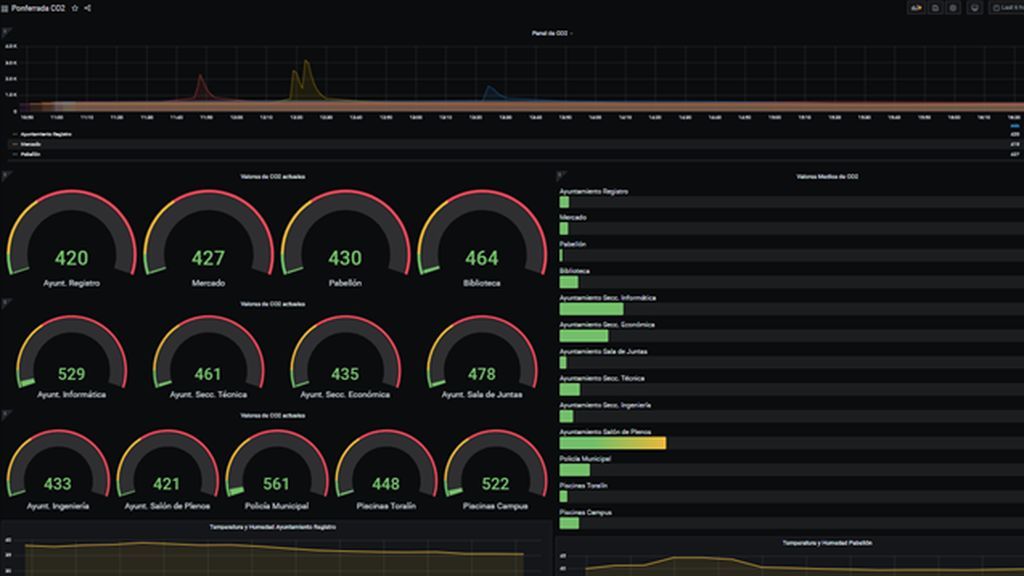
Task: Open second Valores de CO2 actuales panel menu
Action: point(272,304)
